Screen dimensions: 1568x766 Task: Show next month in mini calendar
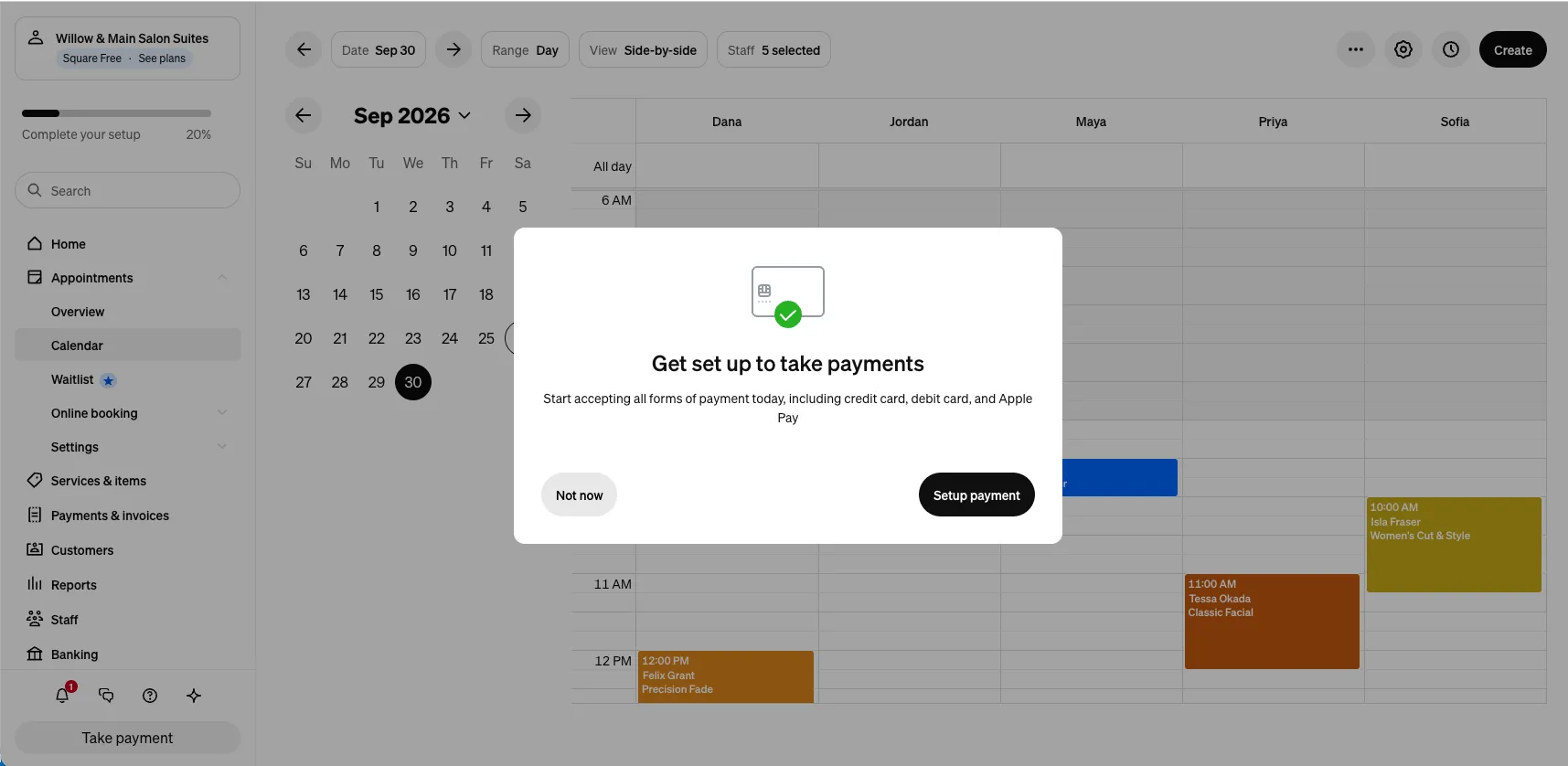click(x=523, y=115)
